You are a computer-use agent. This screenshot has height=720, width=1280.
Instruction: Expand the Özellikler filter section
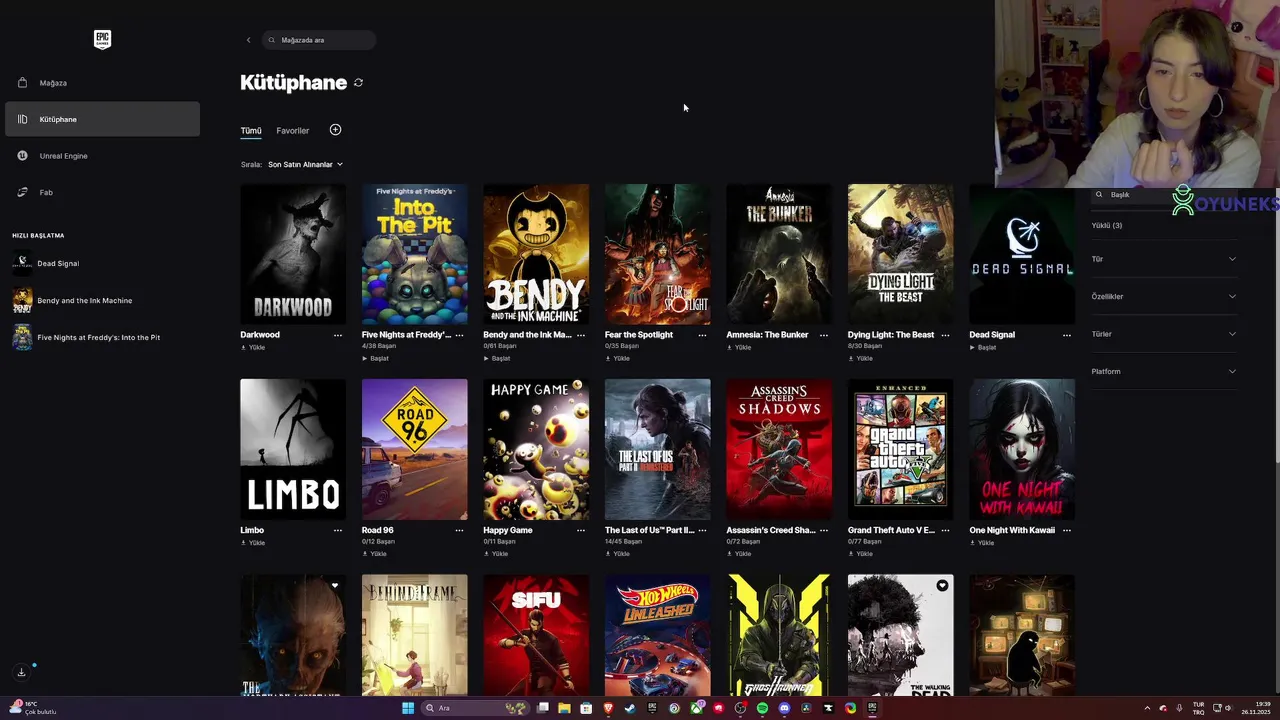pos(1164,297)
